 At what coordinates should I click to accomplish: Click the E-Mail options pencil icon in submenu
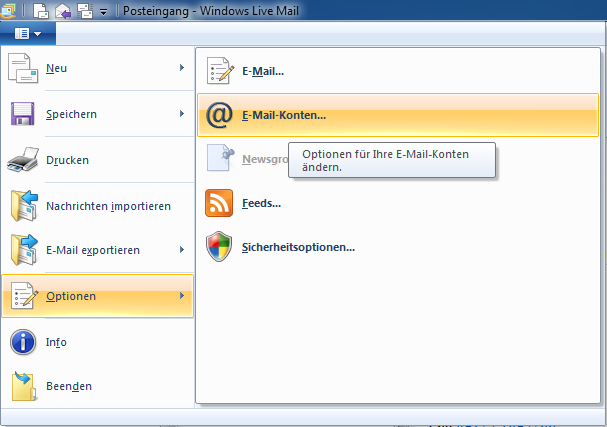click(220, 71)
